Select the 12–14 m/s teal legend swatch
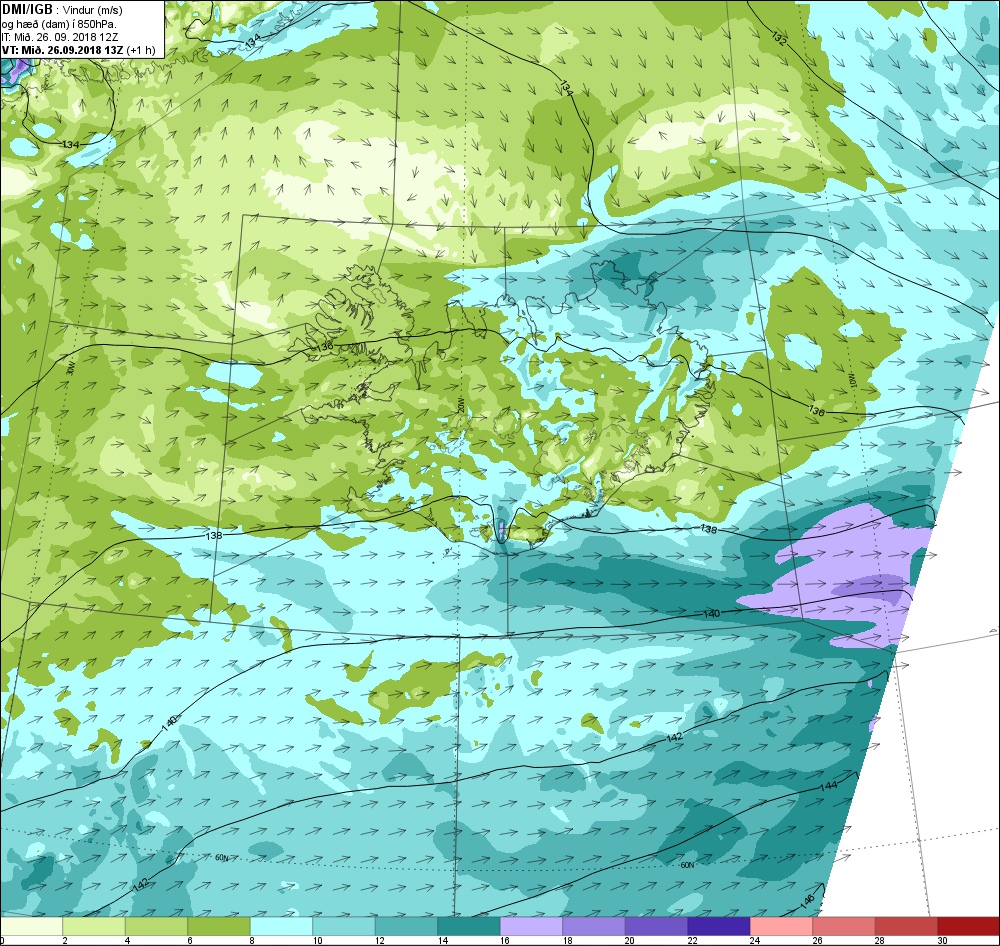1000x946 pixels. tap(407, 926)
